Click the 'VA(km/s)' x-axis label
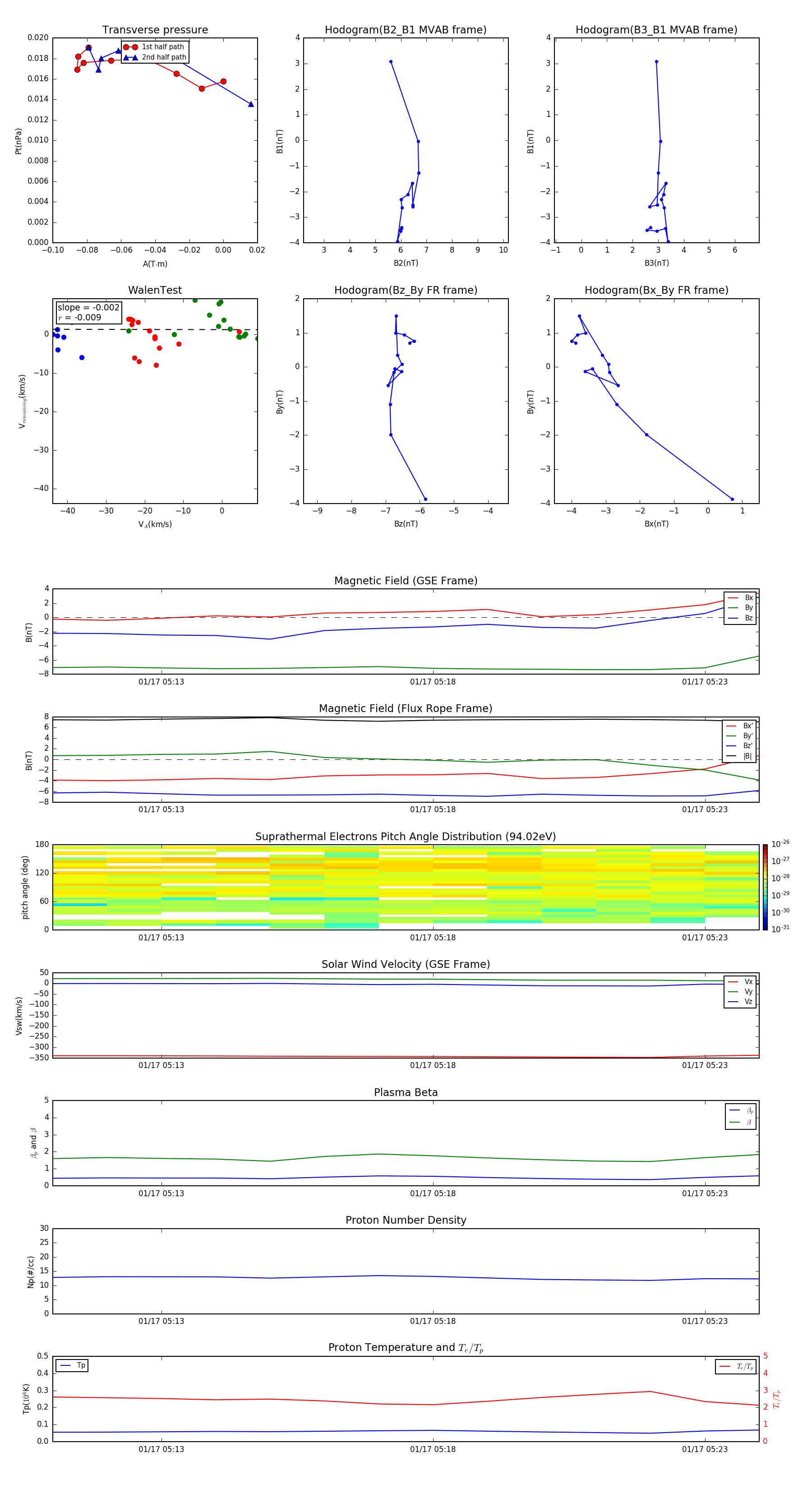 [155, 524]
